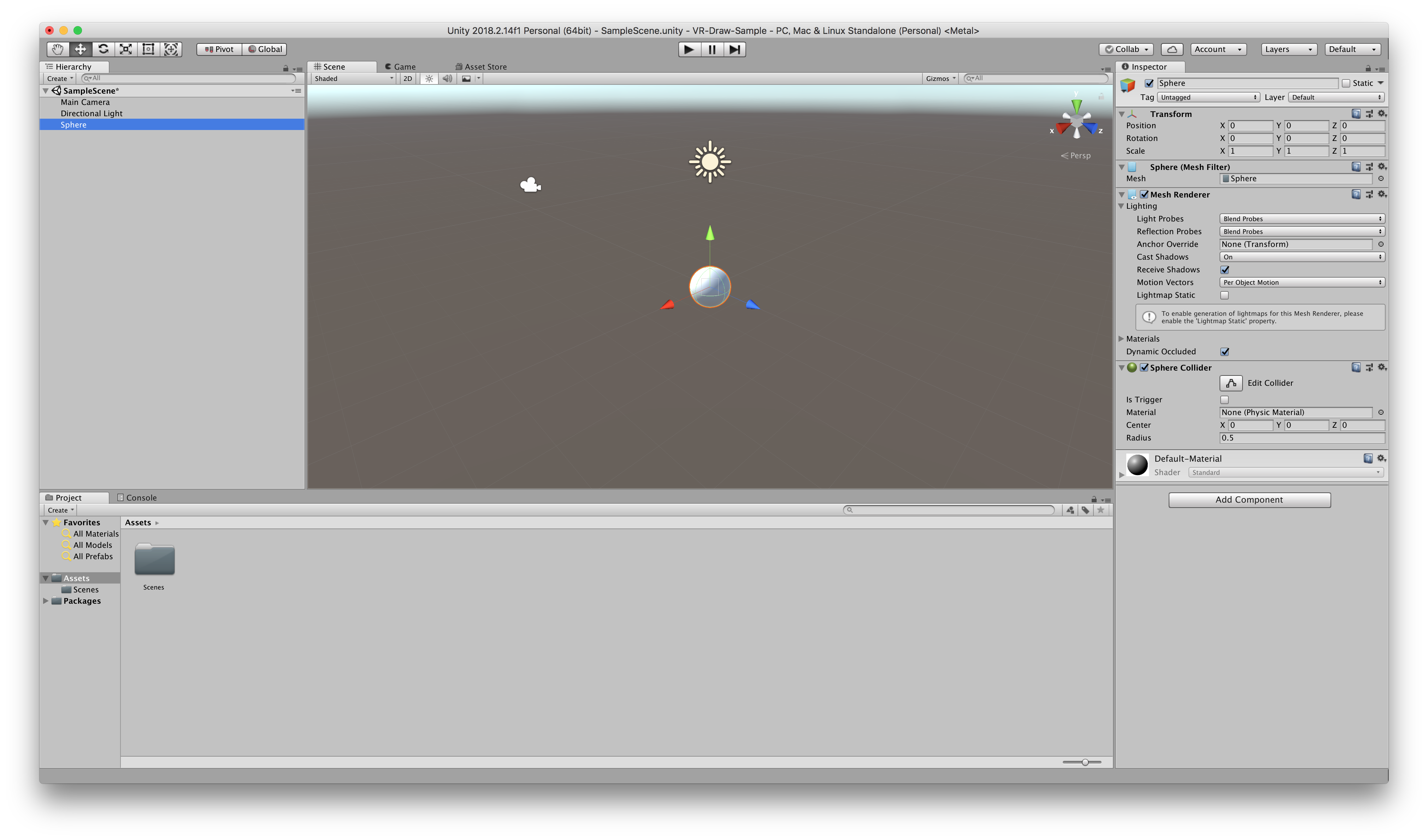Image resolution: width=1428 pixels, height=840 pixels.
Task: Enable Lightmap Static on the Mesh Renderer
Action: point(1225,295)
